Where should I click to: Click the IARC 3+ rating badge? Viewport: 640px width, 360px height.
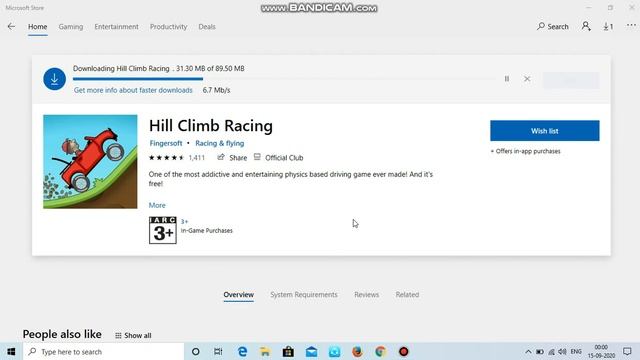pyautogui.click(x=163, y=230)
